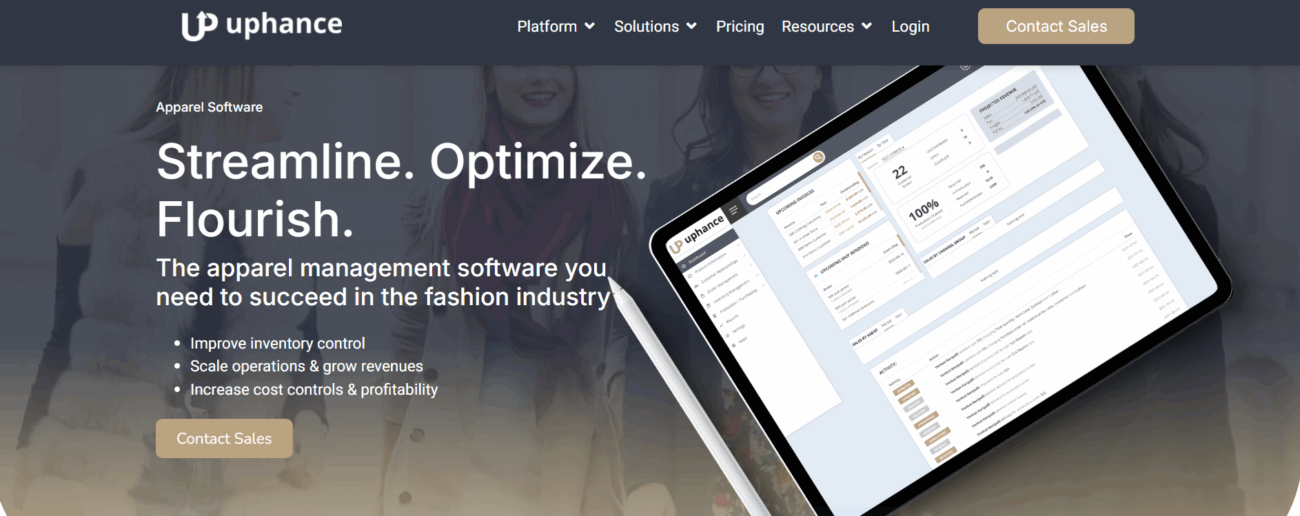Image resolution: width=1300 pixels, height=516 pixels.
Task: Click the Platform menu label
Action: (x=547, y=27)
